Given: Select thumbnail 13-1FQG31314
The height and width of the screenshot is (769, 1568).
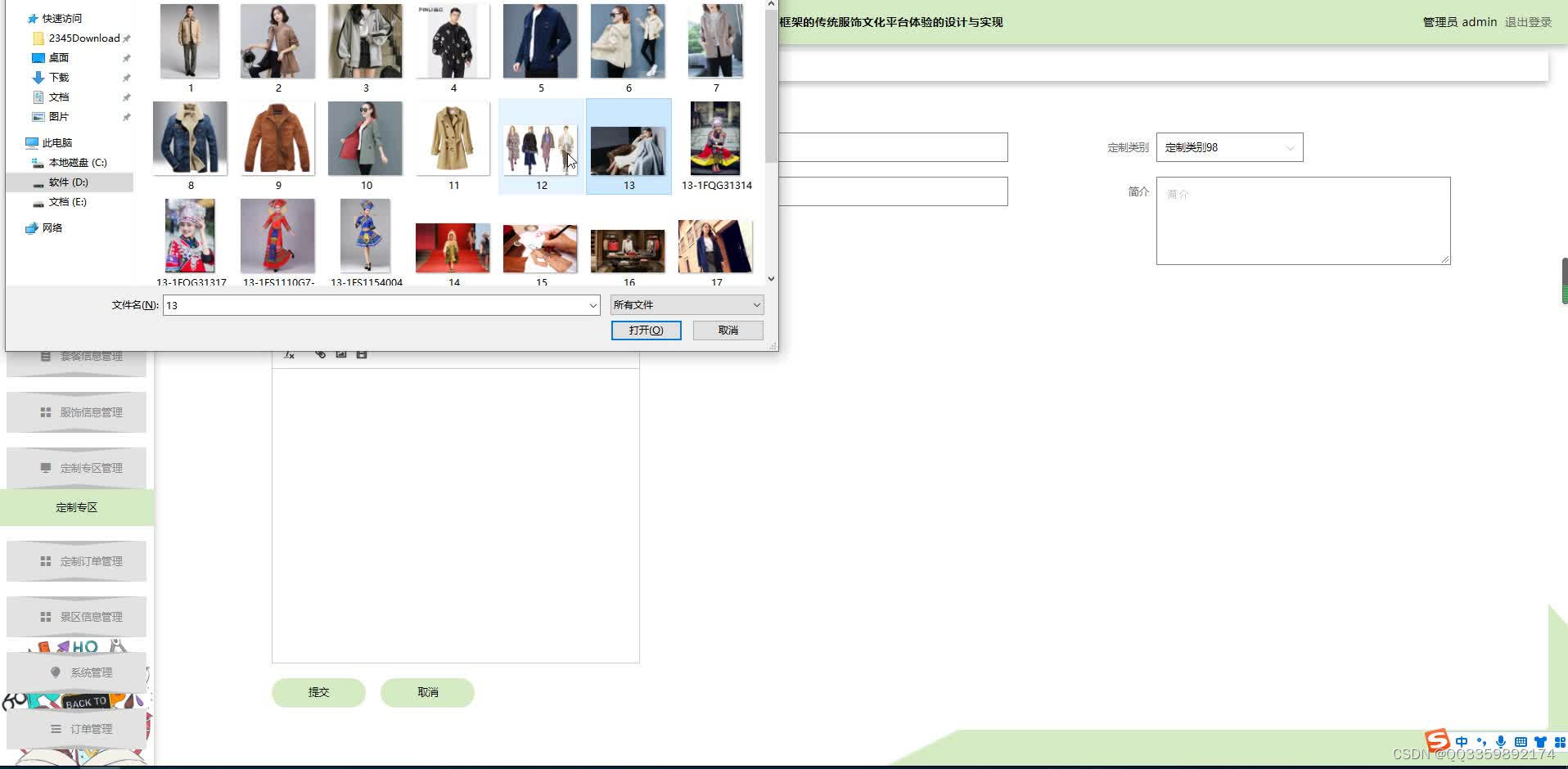Looking at the screenshot, I should coord(716,137).
